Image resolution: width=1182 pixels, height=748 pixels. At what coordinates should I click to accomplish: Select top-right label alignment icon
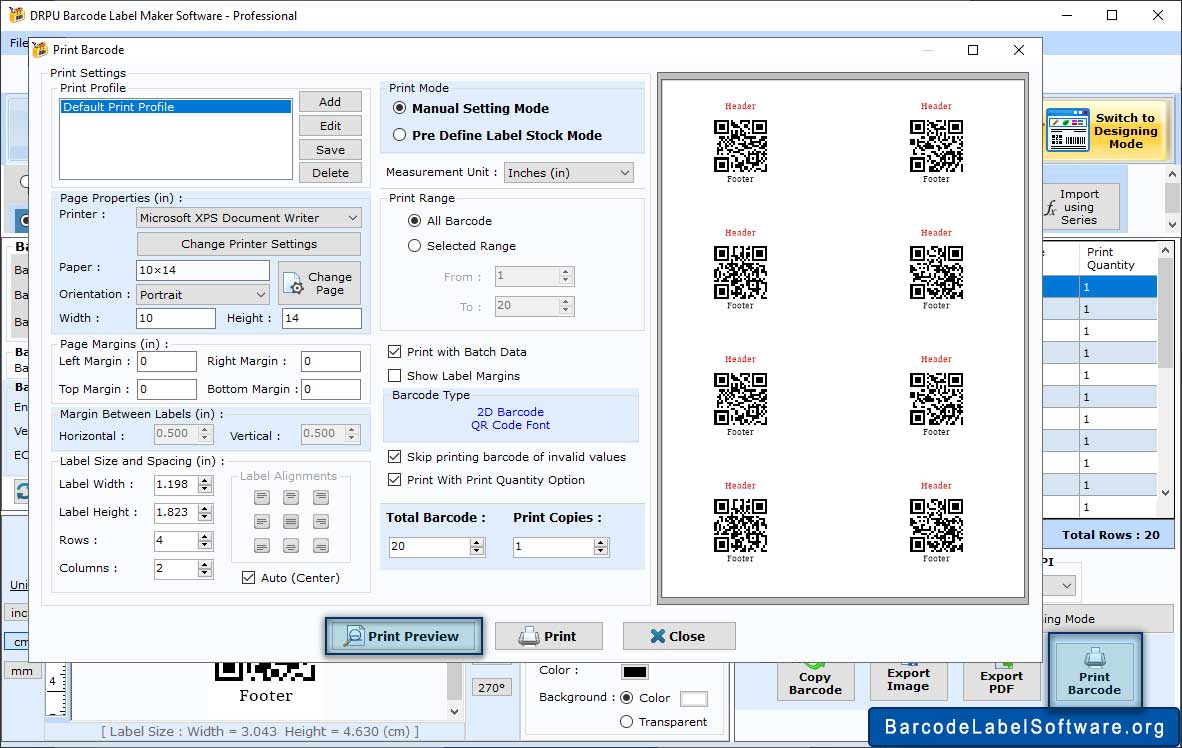click(321, 498)
